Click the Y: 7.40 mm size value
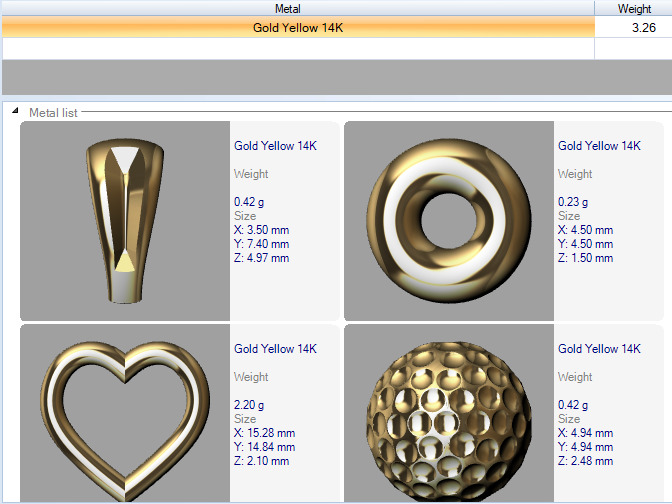 point(261,244)
